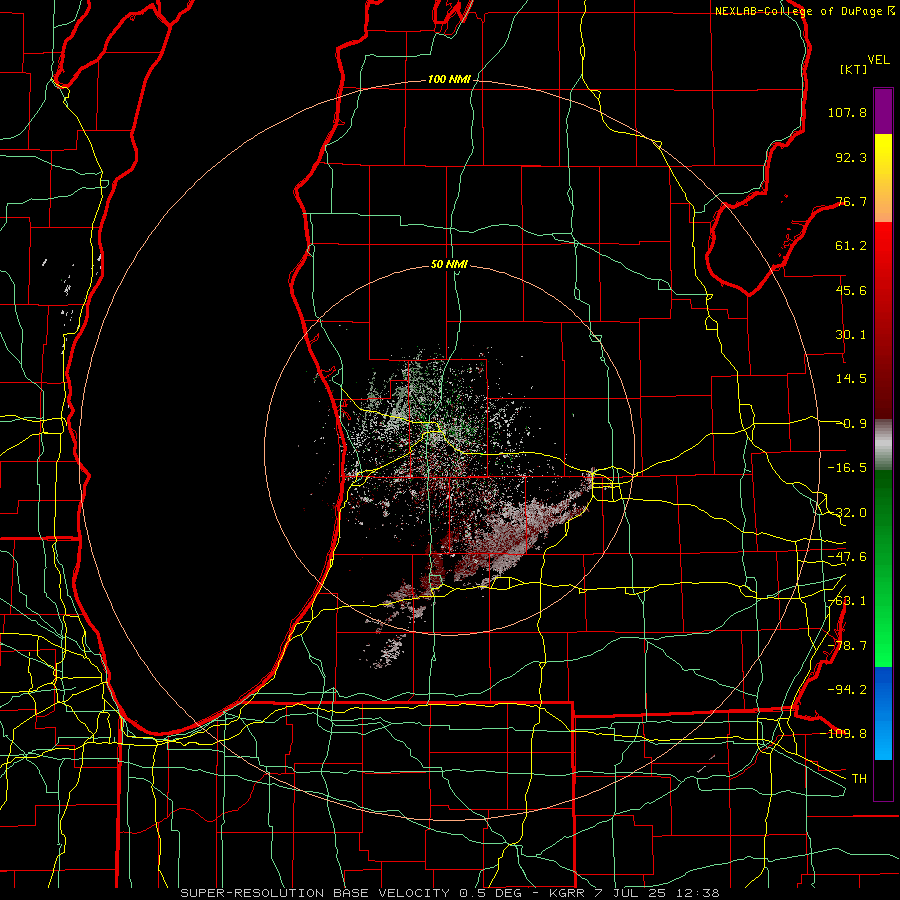
Task: Select the -94.2 velocity scale value
Action: click(x=847, y=689)
